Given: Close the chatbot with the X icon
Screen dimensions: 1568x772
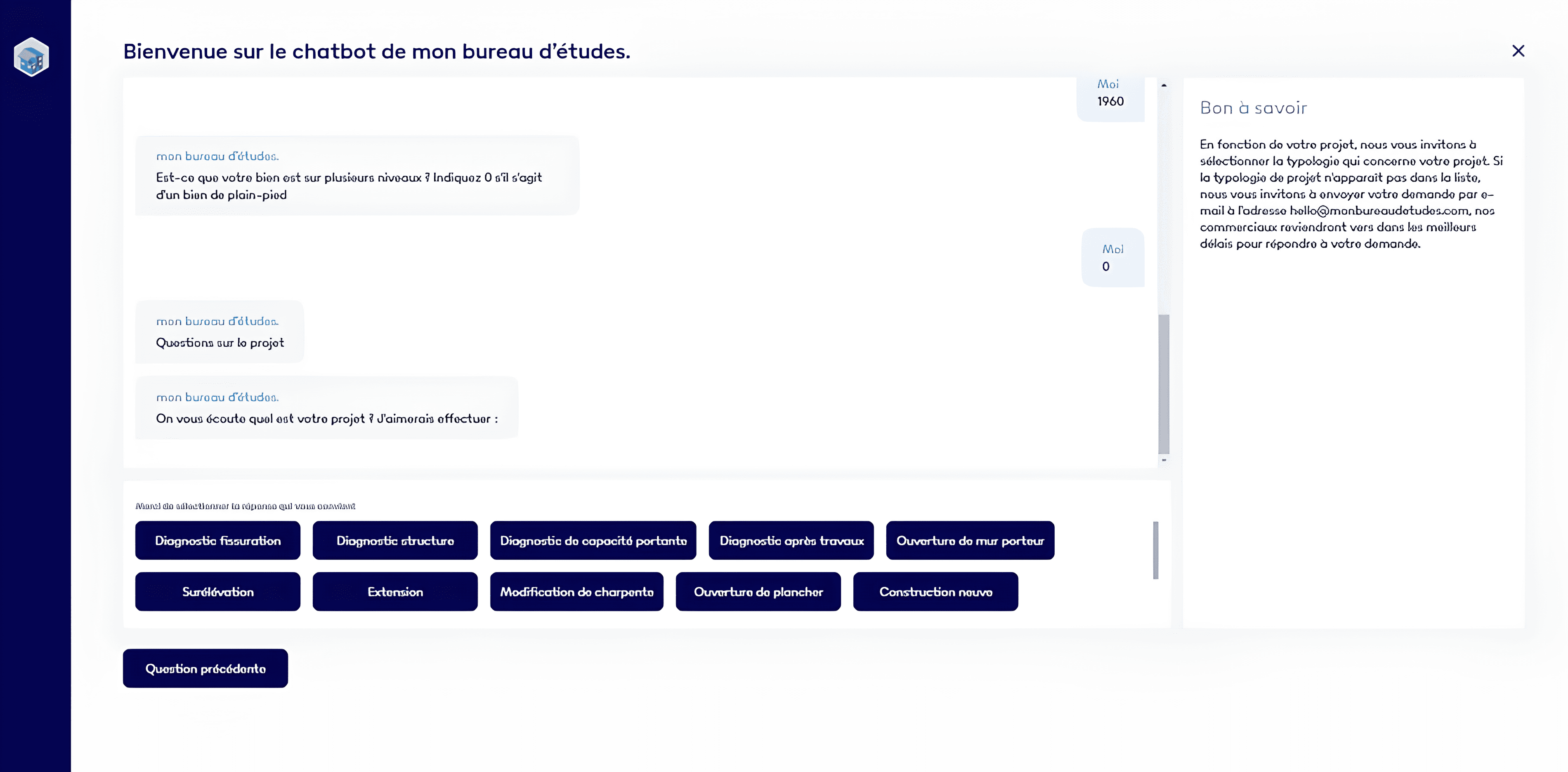Looking at the screenshot, I should [1518, 51].
